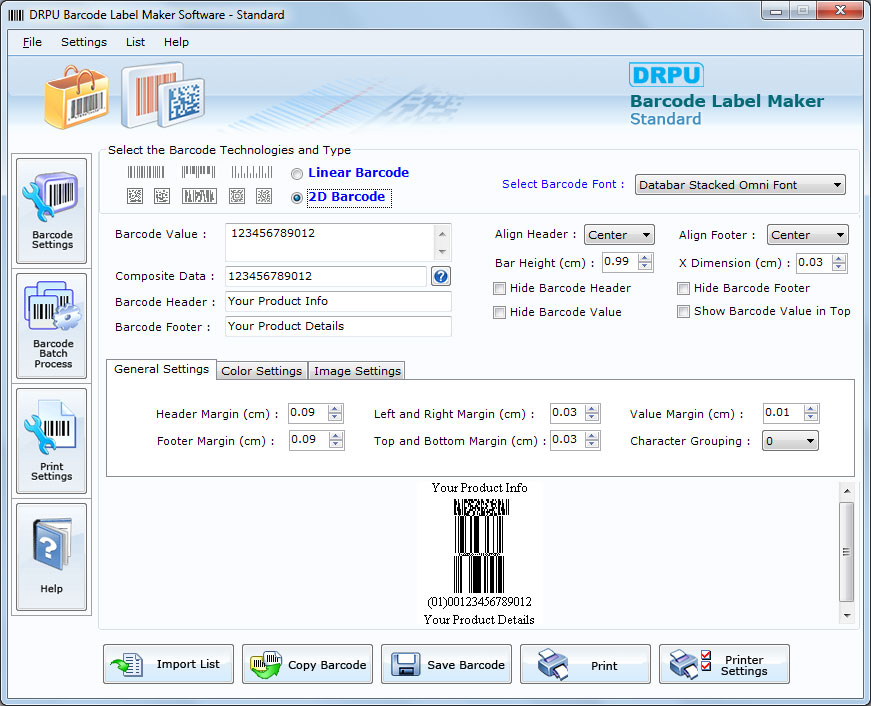This screenshot has height=706, width=871.
Task: Open the Select Barcode Font dropdown
Action: (740, 185)
